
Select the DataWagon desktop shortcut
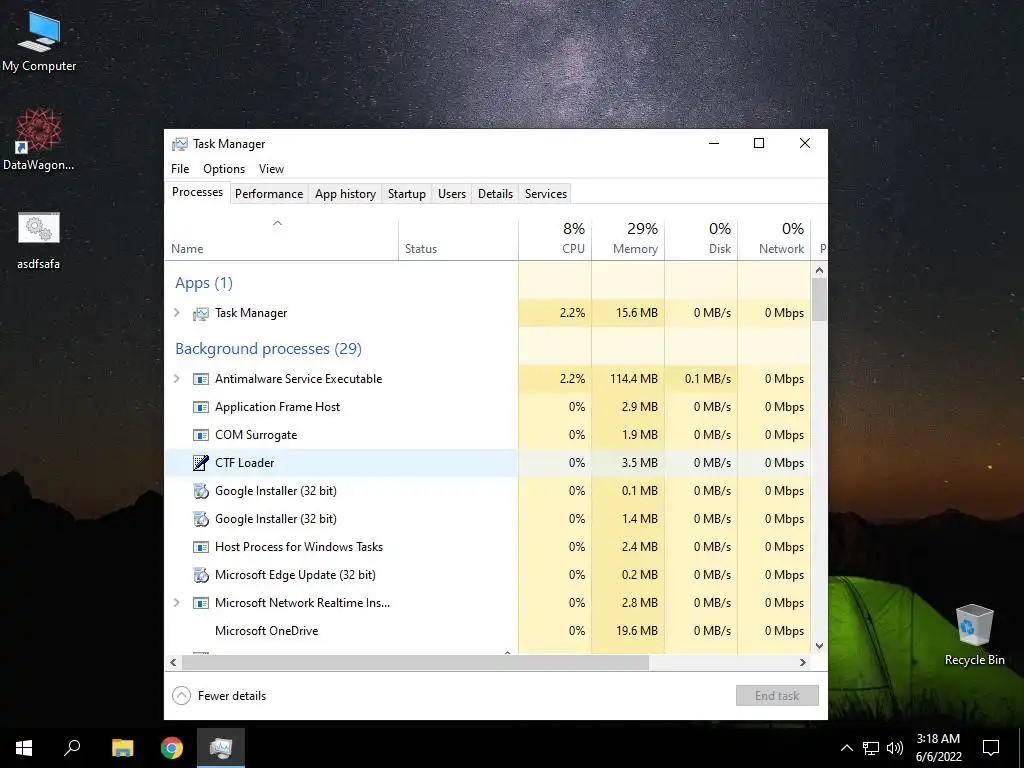[39, 140]
